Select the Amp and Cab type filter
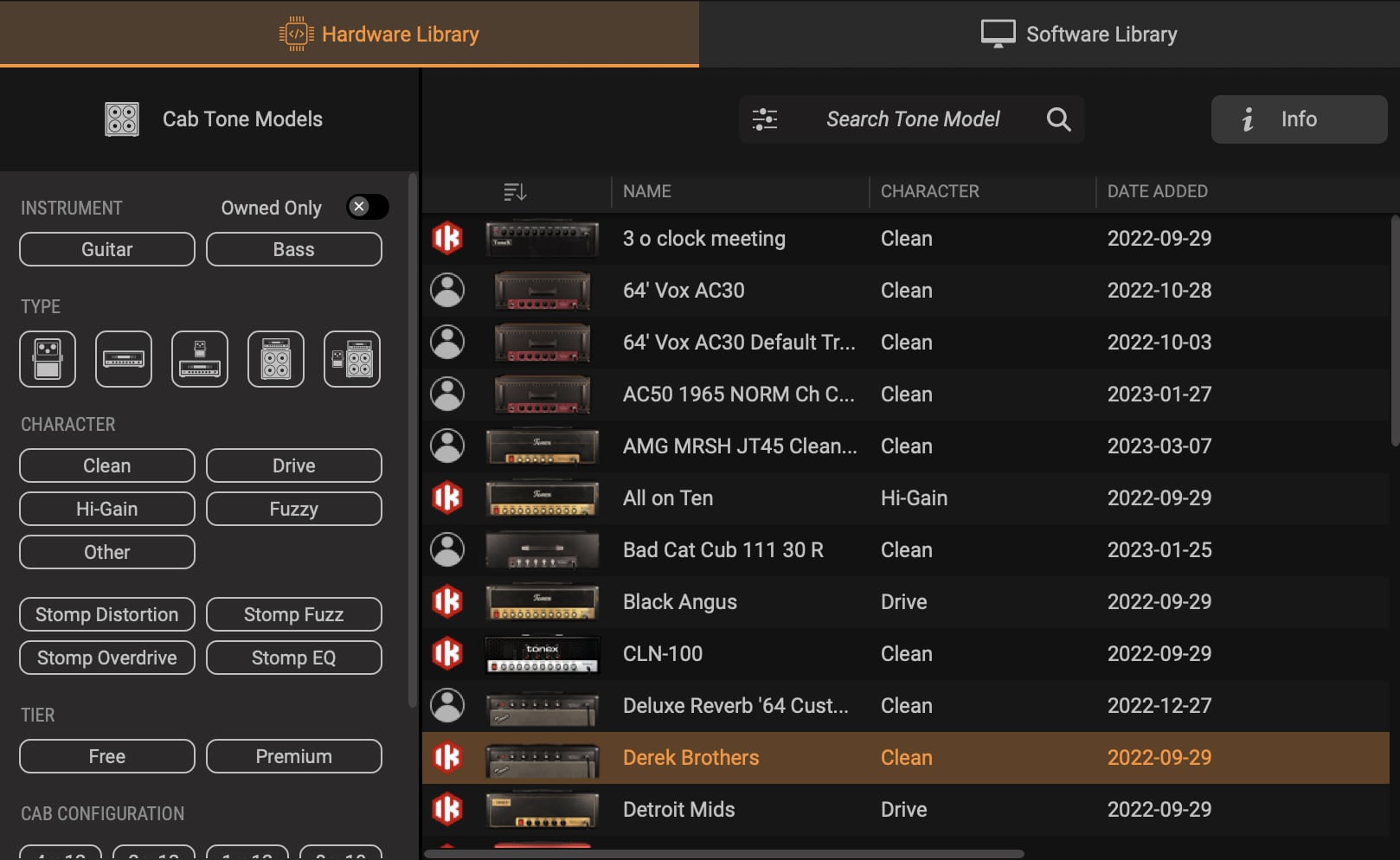This screenshot has height=860, width=1400. coord(276,359)
